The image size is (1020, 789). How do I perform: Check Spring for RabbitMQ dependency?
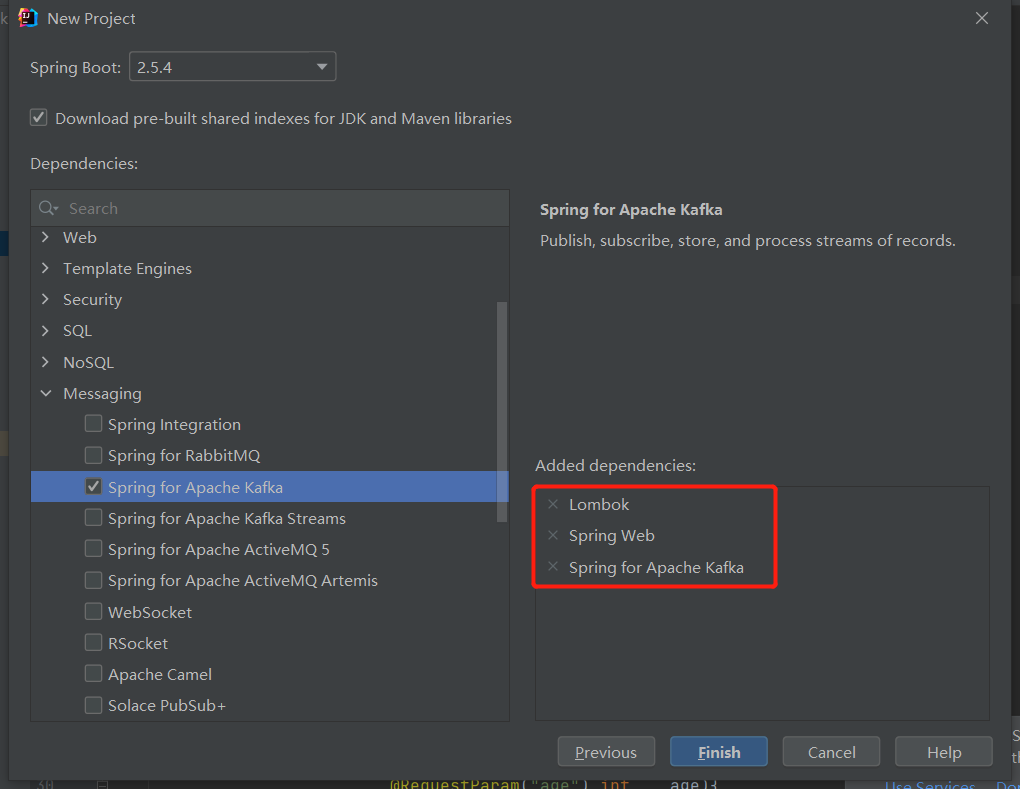pos(94,455)
